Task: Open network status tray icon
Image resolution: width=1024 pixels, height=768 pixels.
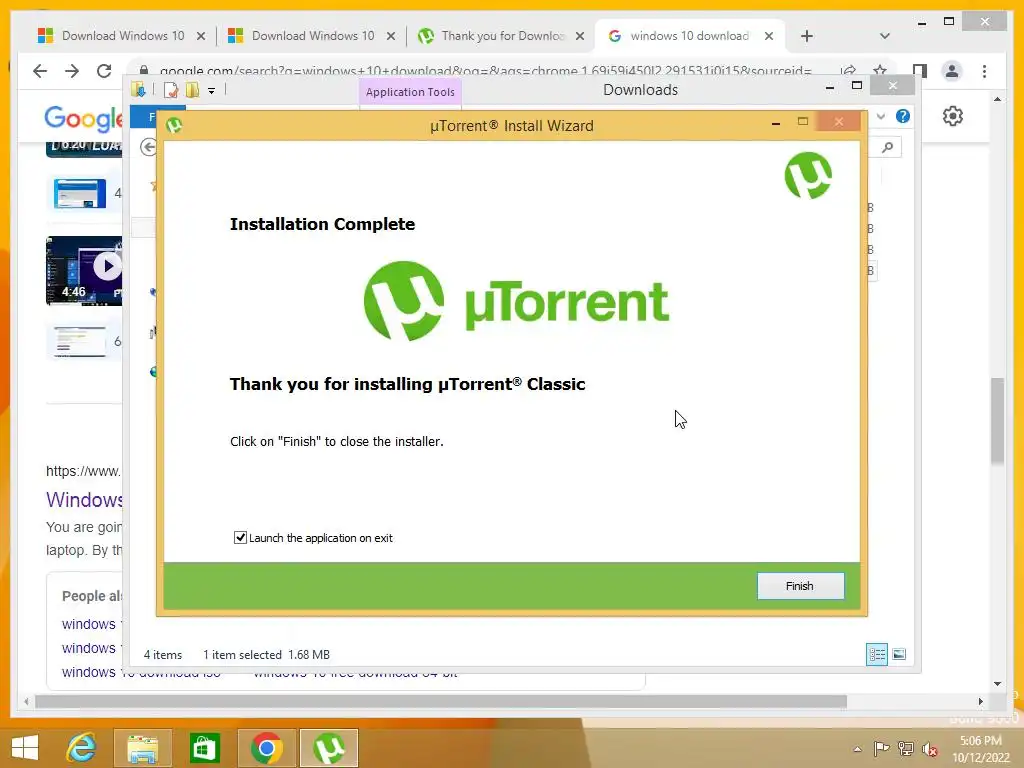Action: (906, 749)
